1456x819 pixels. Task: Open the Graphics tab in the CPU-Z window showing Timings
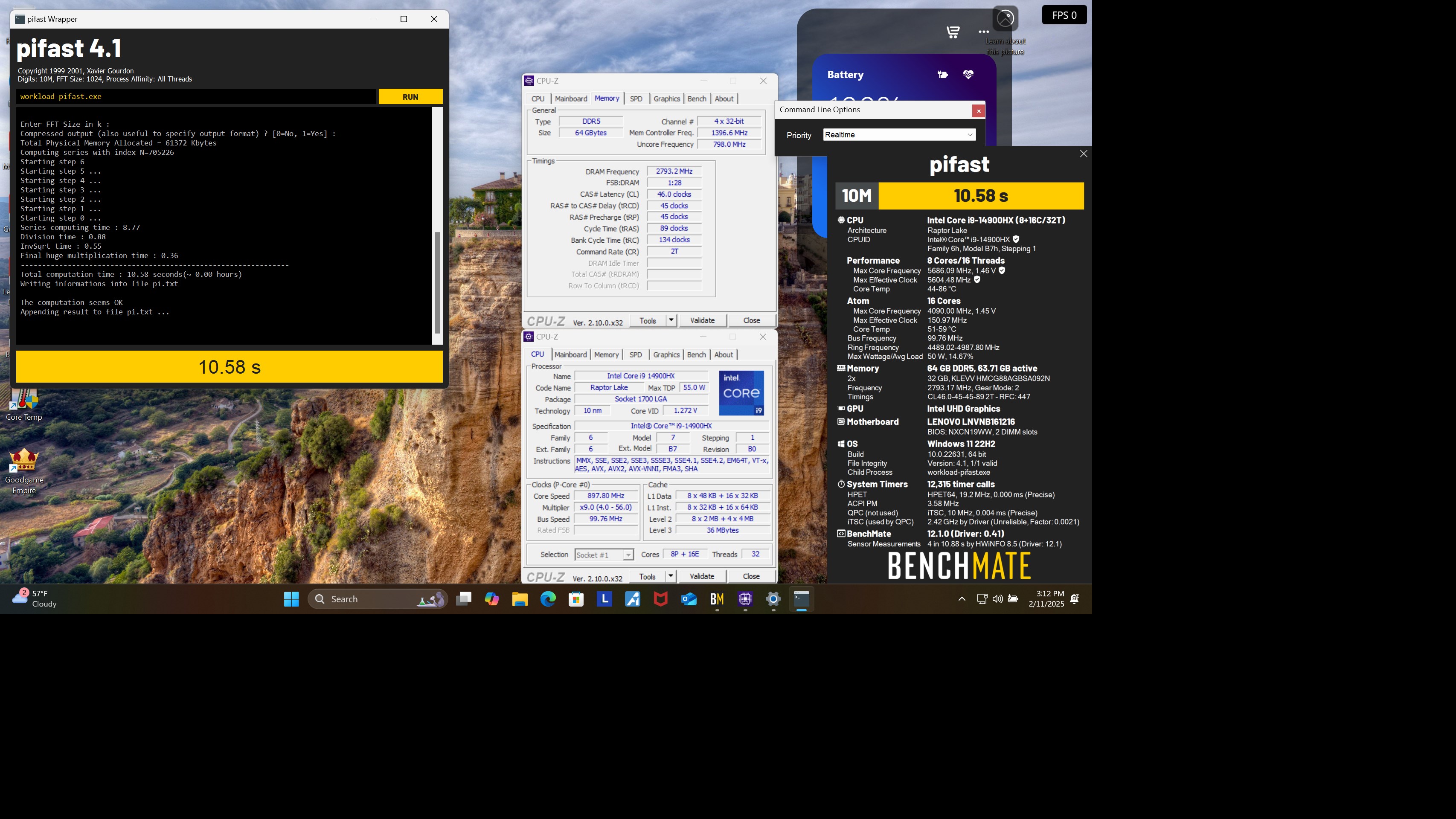tap(666, 99)
